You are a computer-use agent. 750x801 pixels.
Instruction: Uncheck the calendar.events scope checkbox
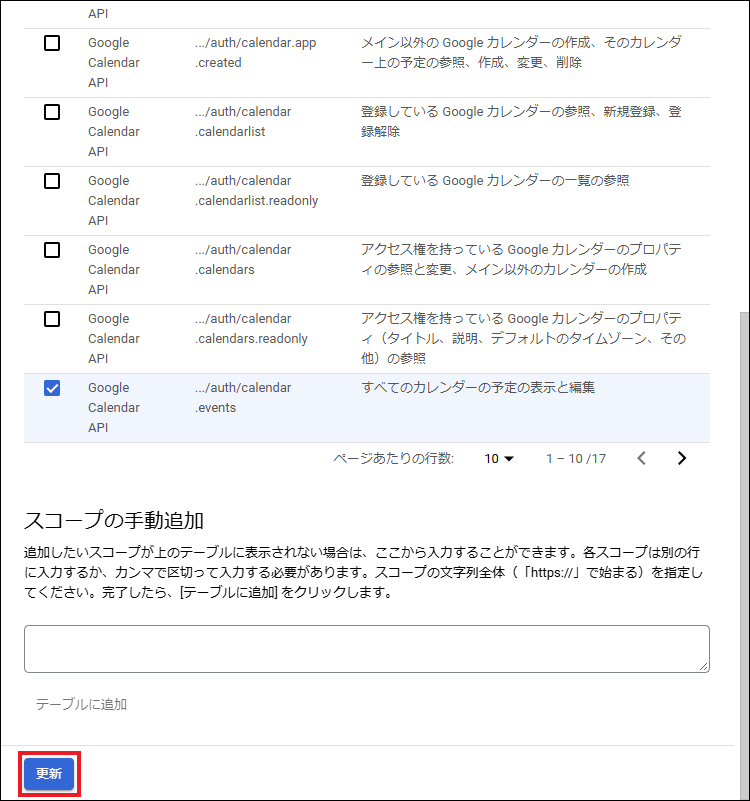click(52, 388)
